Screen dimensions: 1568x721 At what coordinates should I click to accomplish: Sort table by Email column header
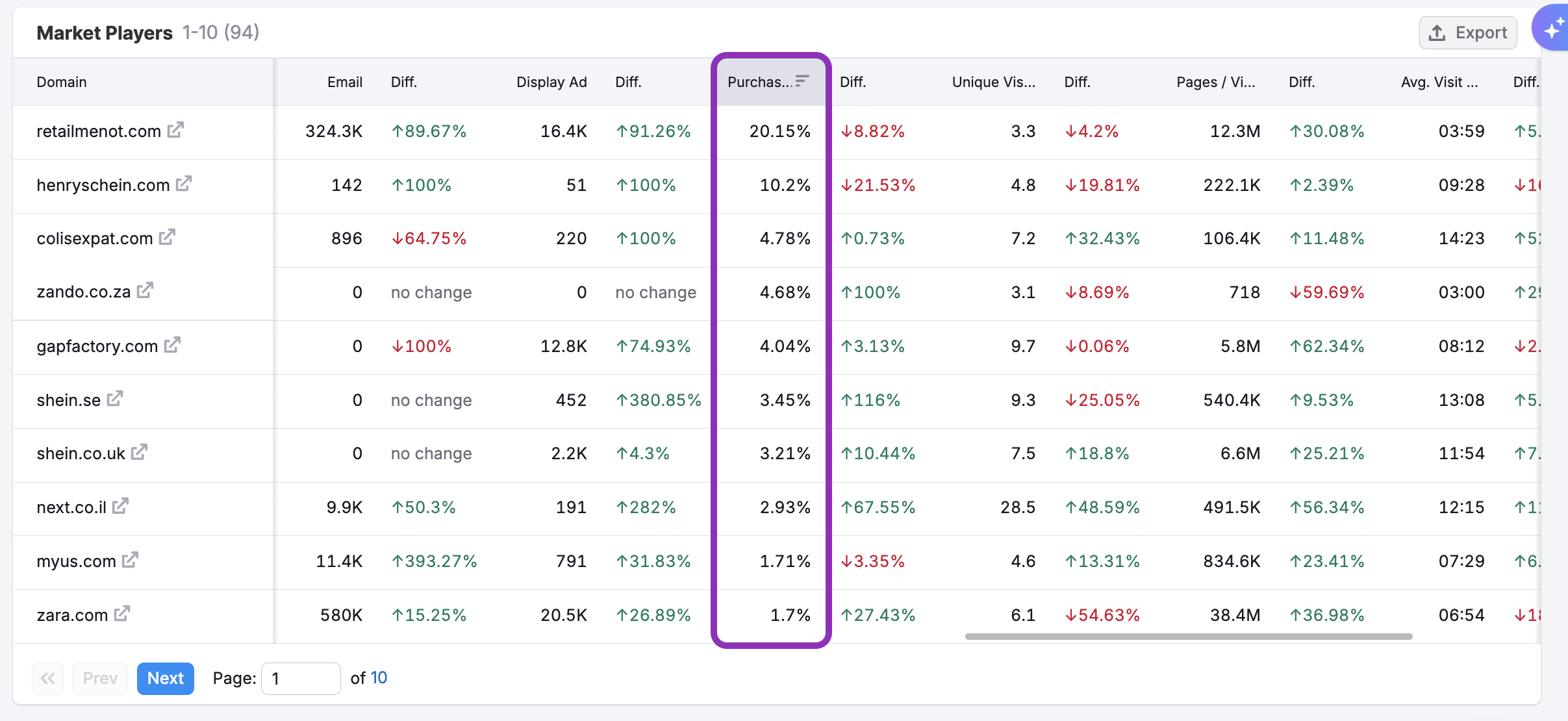tap(344, 82)
